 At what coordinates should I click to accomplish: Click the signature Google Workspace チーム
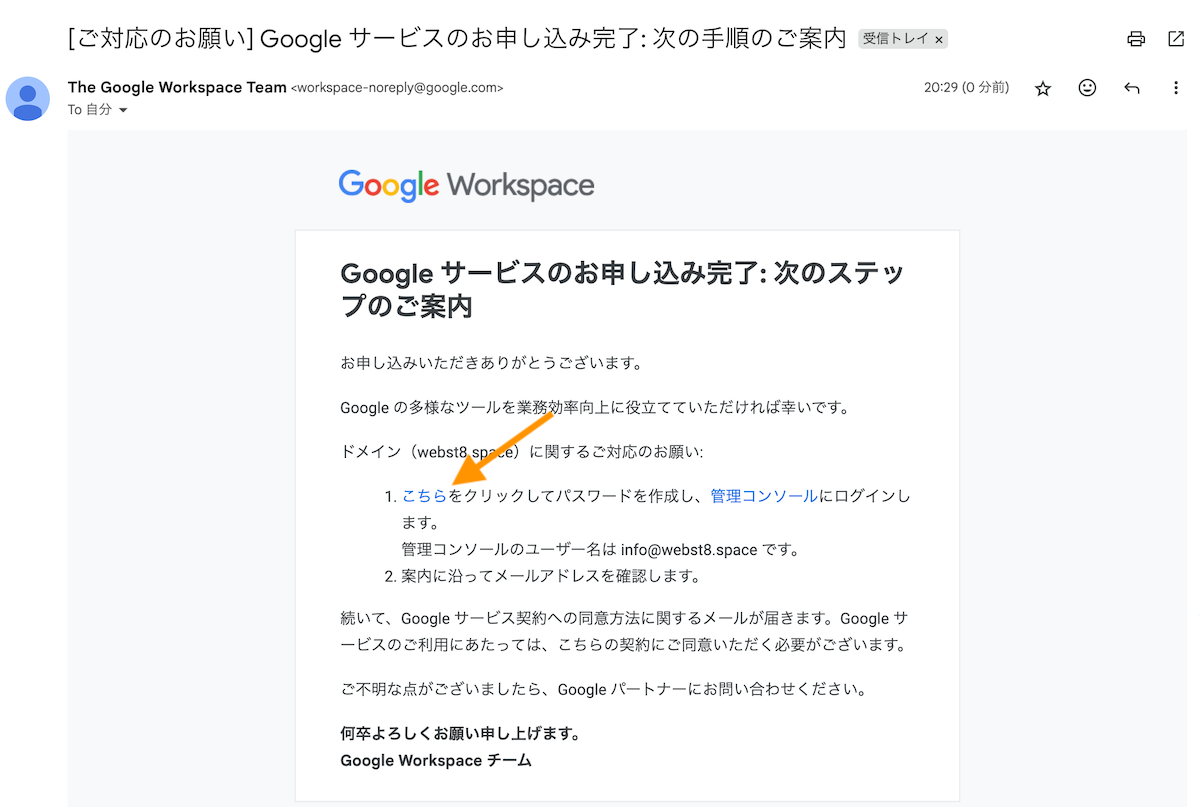click(436, 761)
